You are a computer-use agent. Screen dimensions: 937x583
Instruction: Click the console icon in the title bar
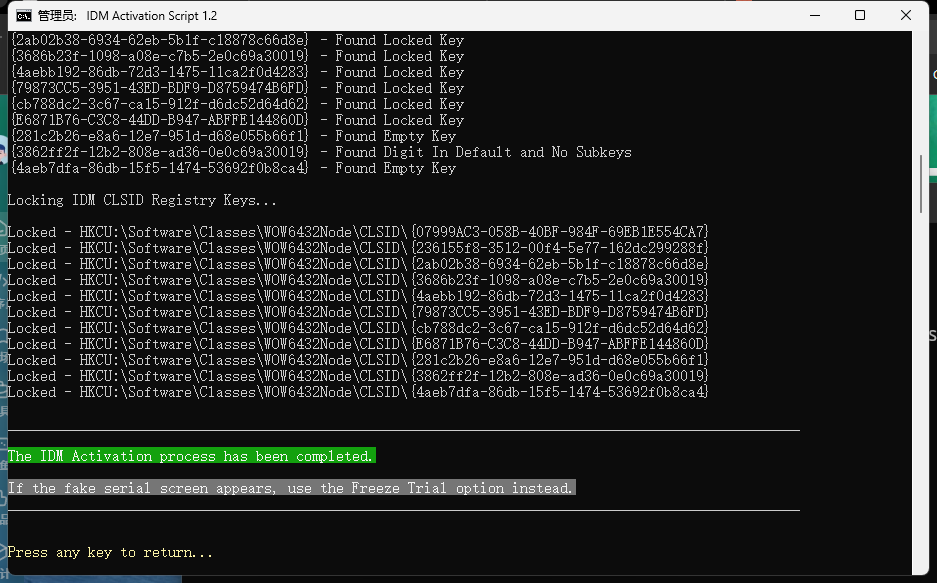(21, 16)
